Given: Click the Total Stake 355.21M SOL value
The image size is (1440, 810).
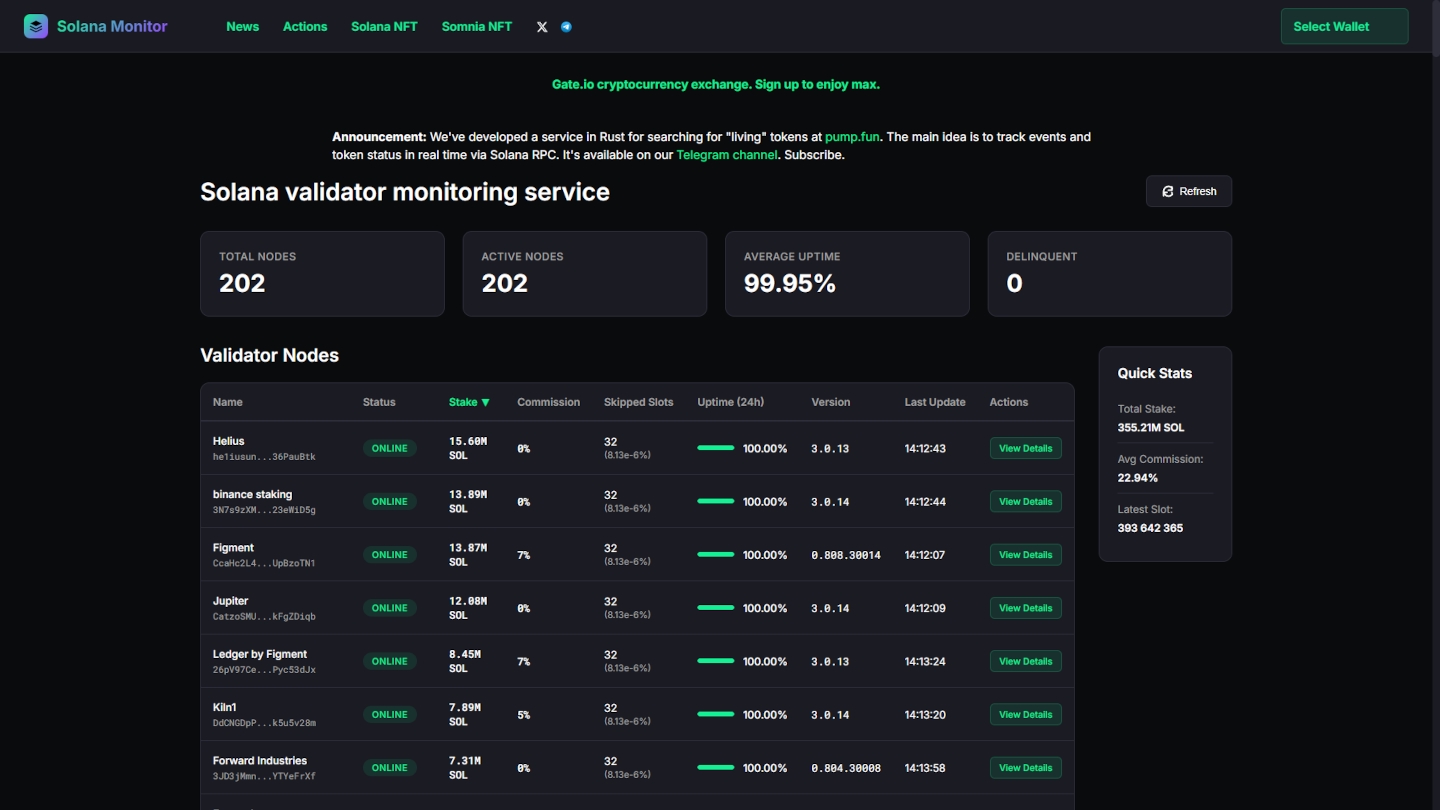Looking at the screenshot, I should [1151, 428].
